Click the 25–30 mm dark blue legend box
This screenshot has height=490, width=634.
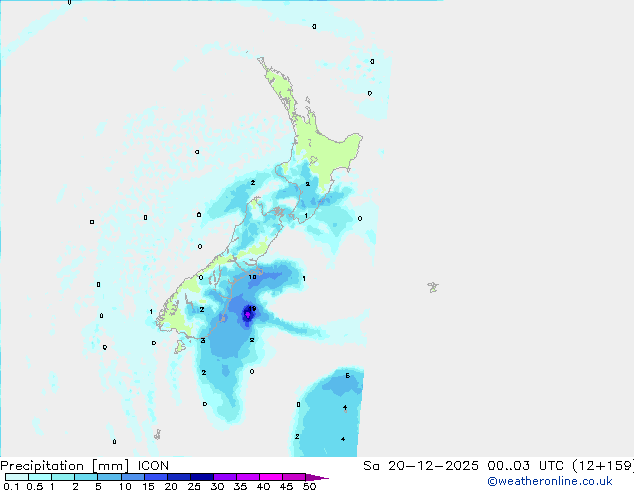coord(202,477)
